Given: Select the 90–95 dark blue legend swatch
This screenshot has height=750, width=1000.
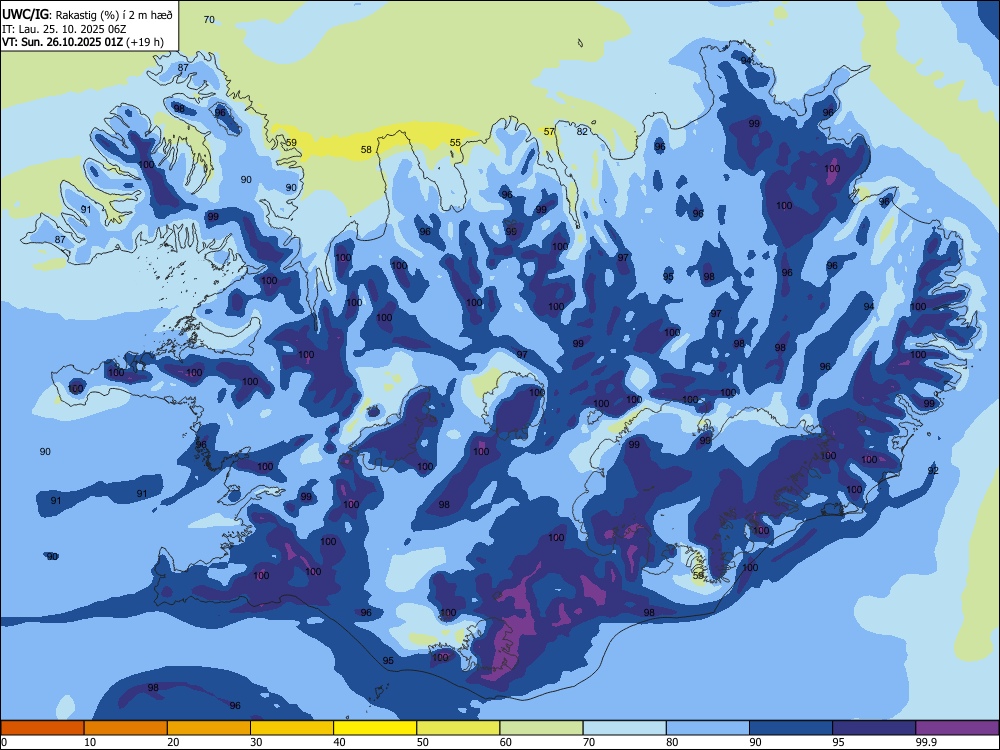Looking at the screenshot, I should [x=791, y=728].
